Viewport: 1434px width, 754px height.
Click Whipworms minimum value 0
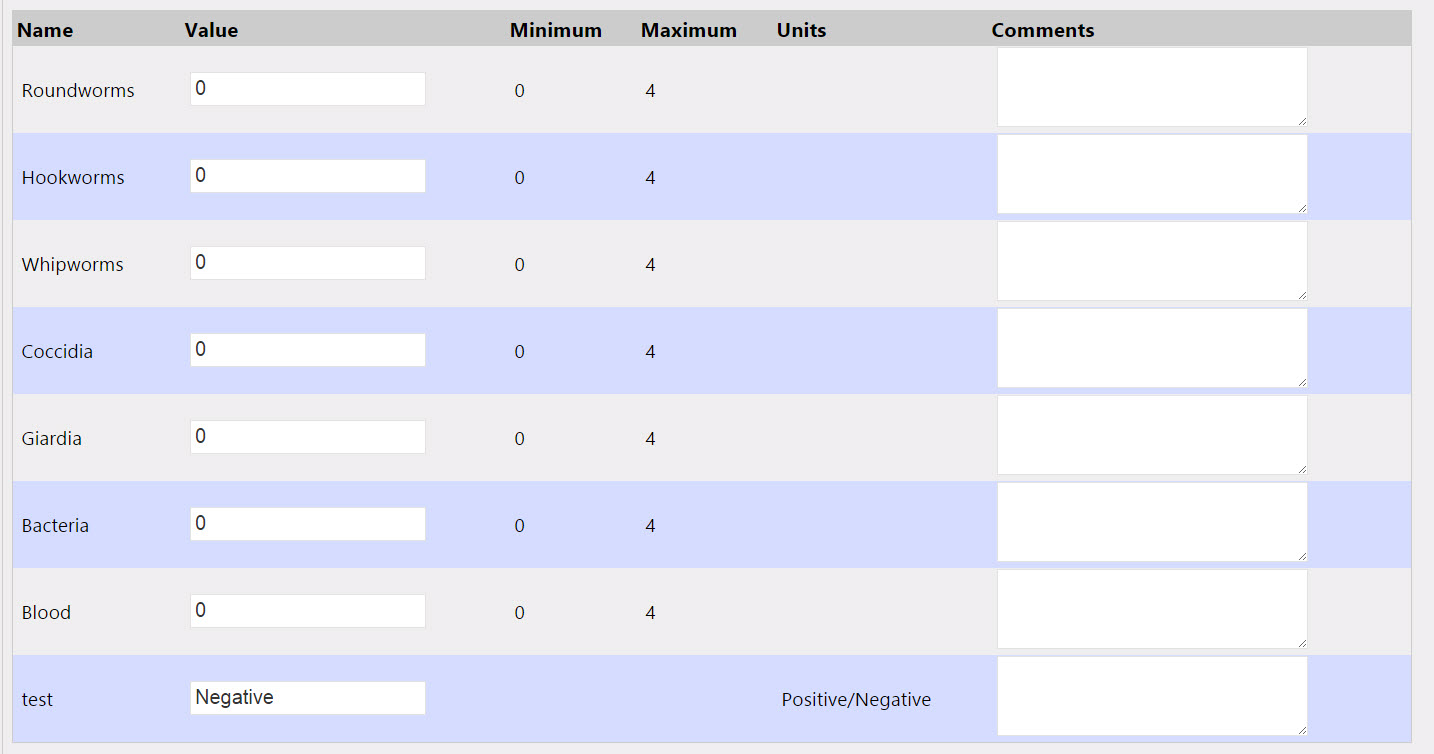click(x=519, y=265)
